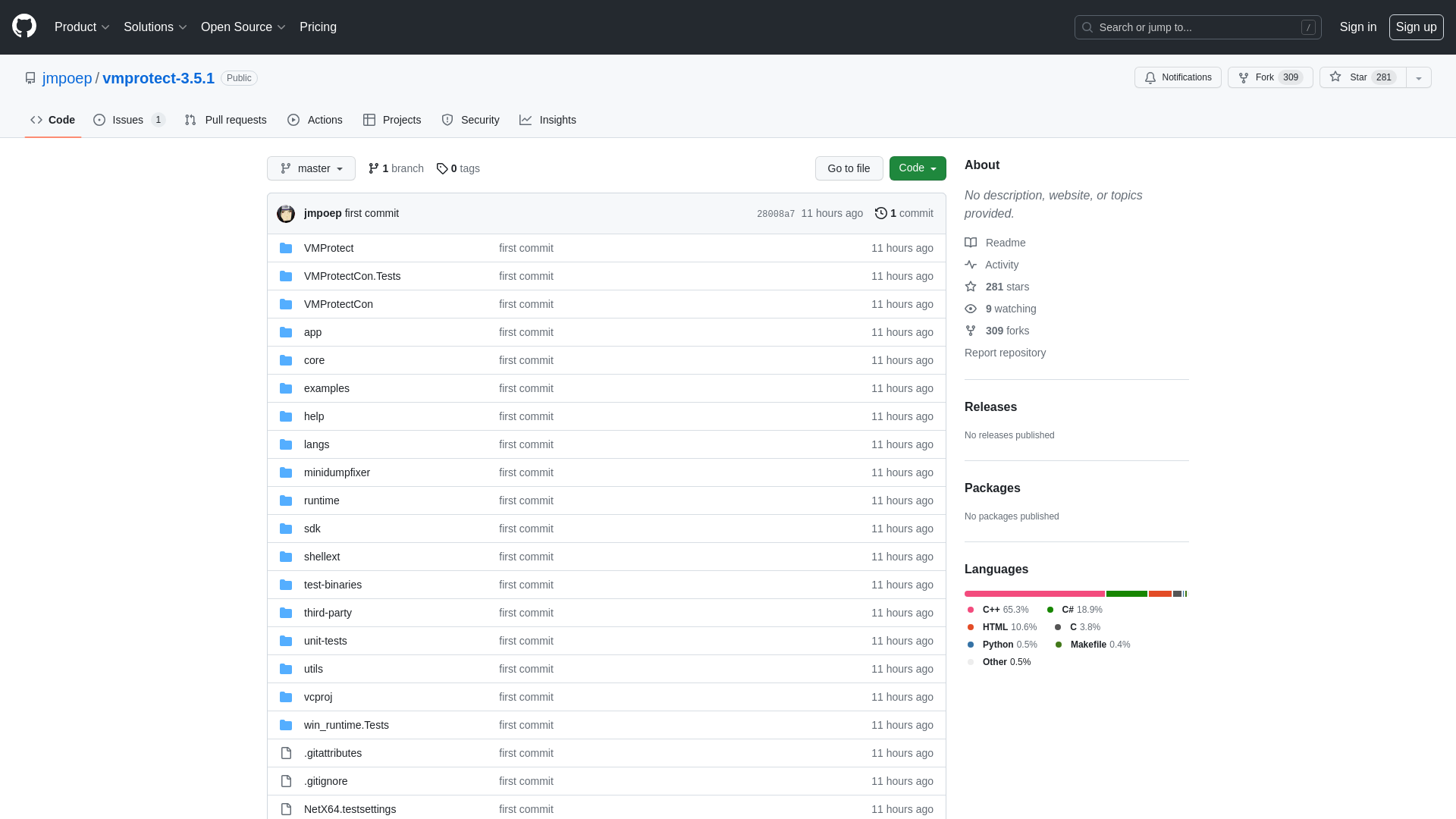Screen dimensions: 1456x819
Task: Click the folder icon beside help
Action: [286, 416]
